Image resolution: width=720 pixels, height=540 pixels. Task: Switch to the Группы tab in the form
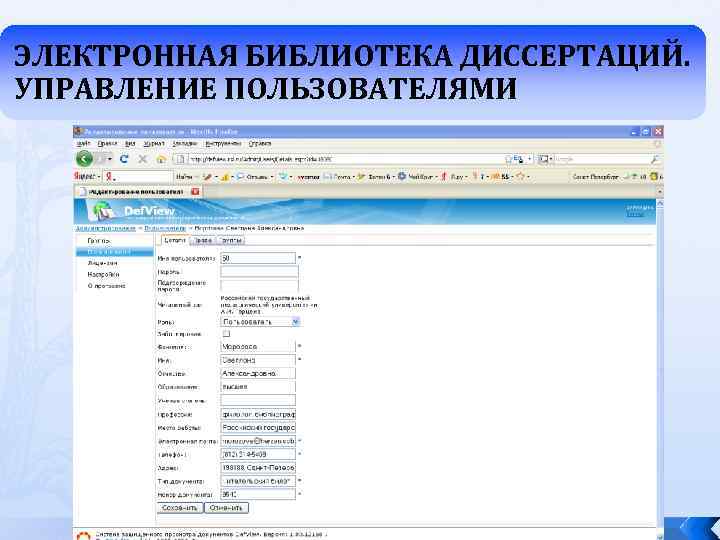click(231, 240)
